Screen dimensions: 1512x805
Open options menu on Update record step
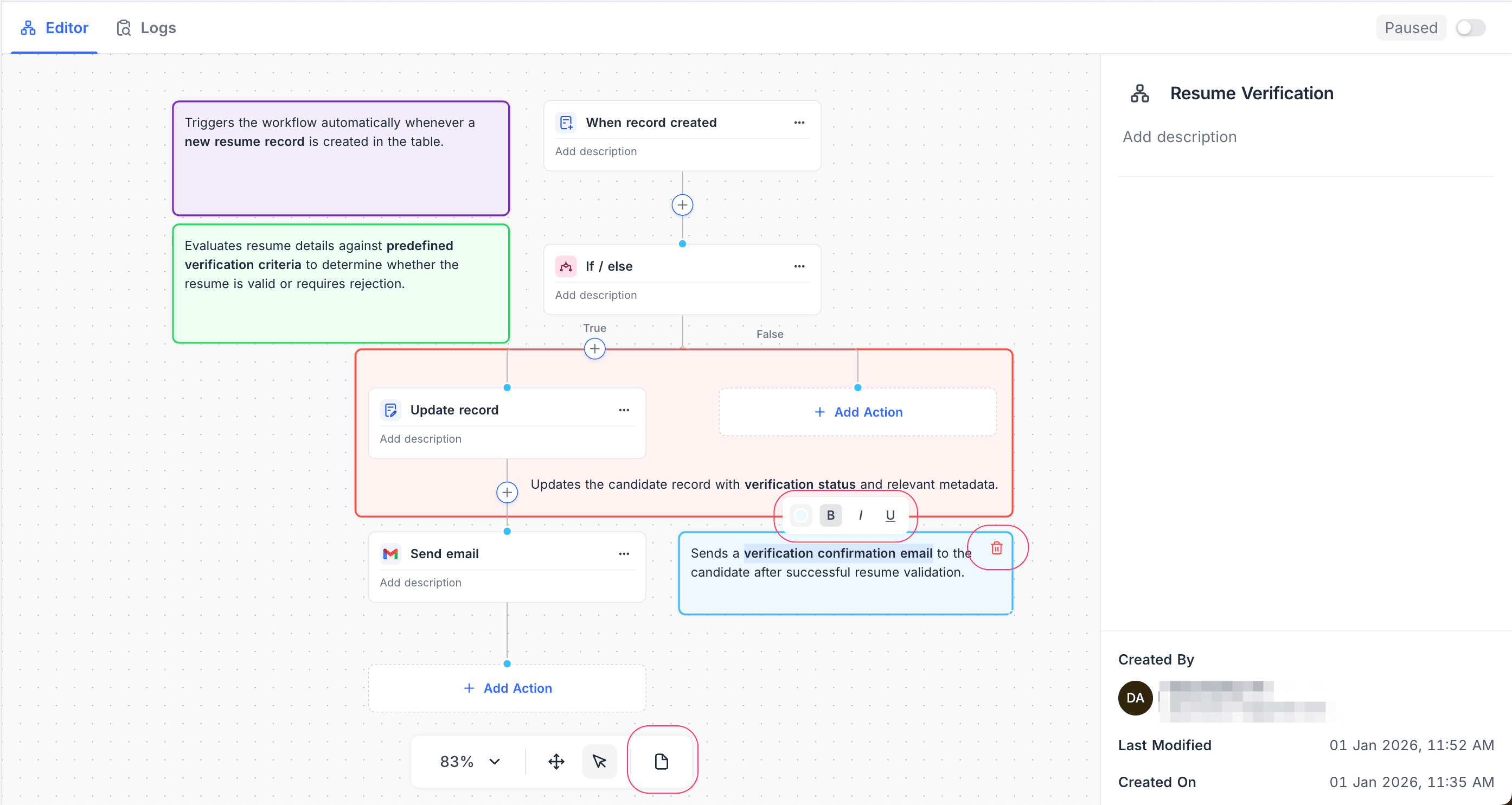click(624, 410)
